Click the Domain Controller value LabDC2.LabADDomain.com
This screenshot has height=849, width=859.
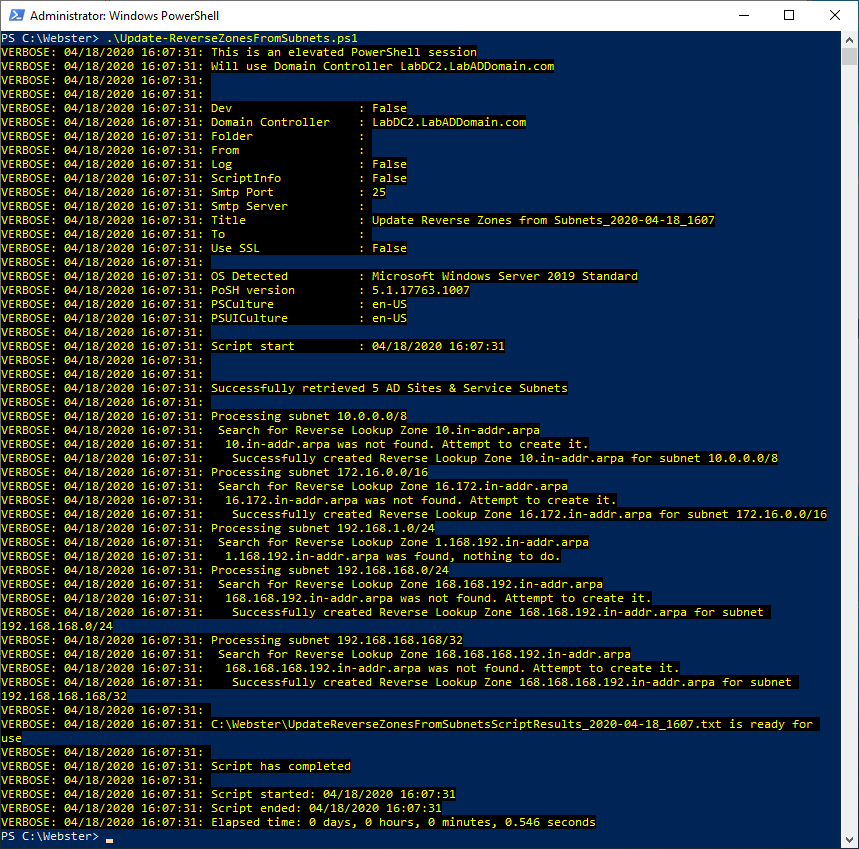pos(448,122)
